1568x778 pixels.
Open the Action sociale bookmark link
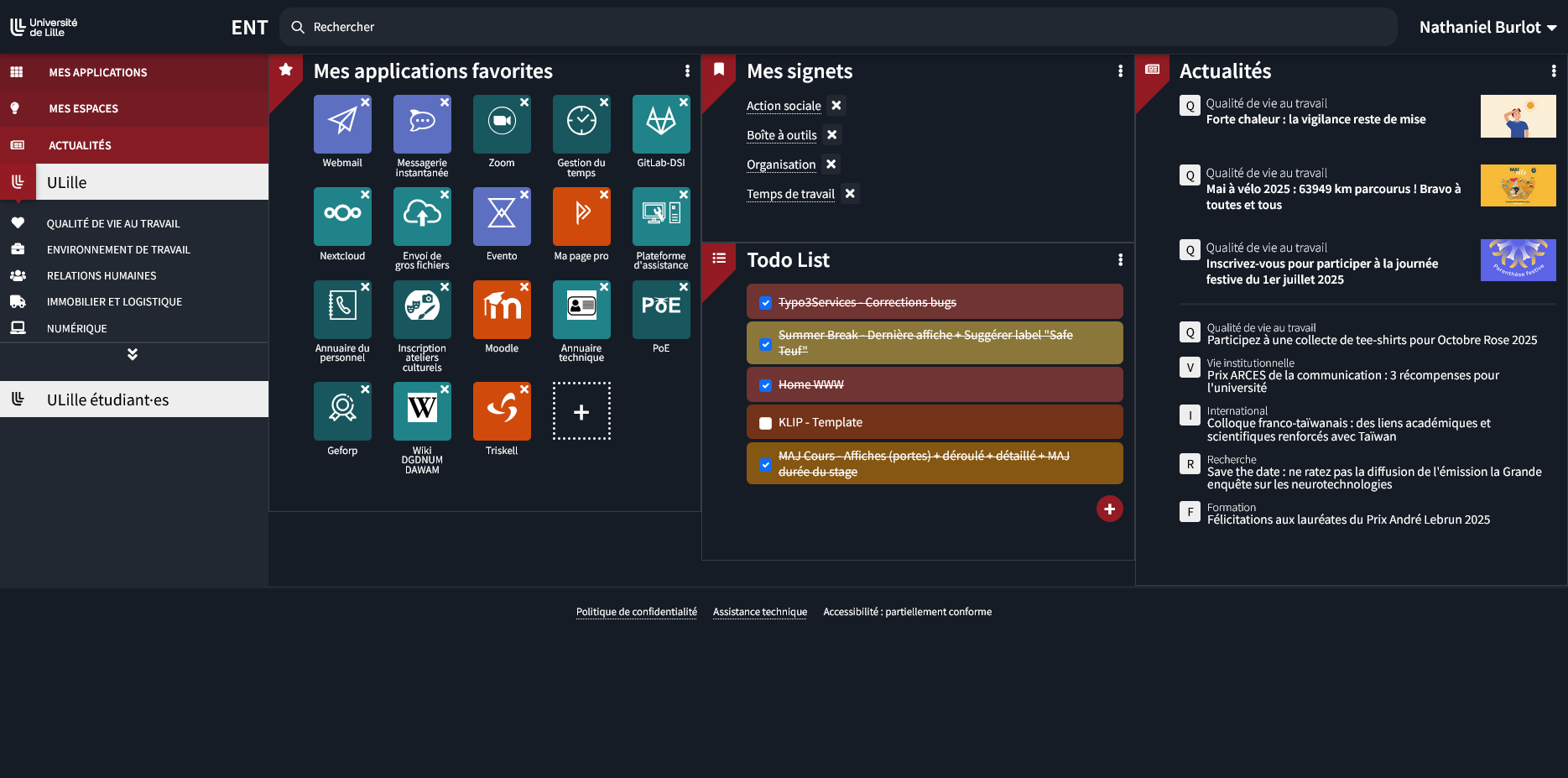[x=784, y=106]
